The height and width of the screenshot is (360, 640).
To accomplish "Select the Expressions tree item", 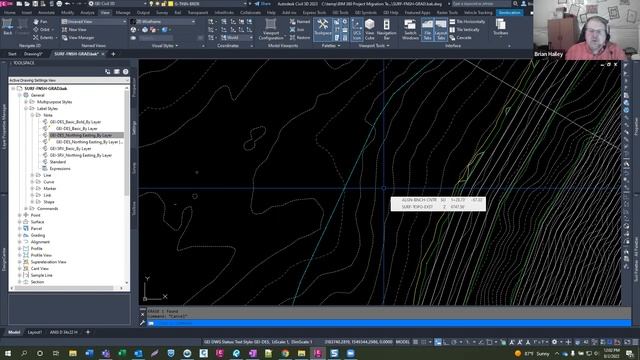I will [60, 169].
